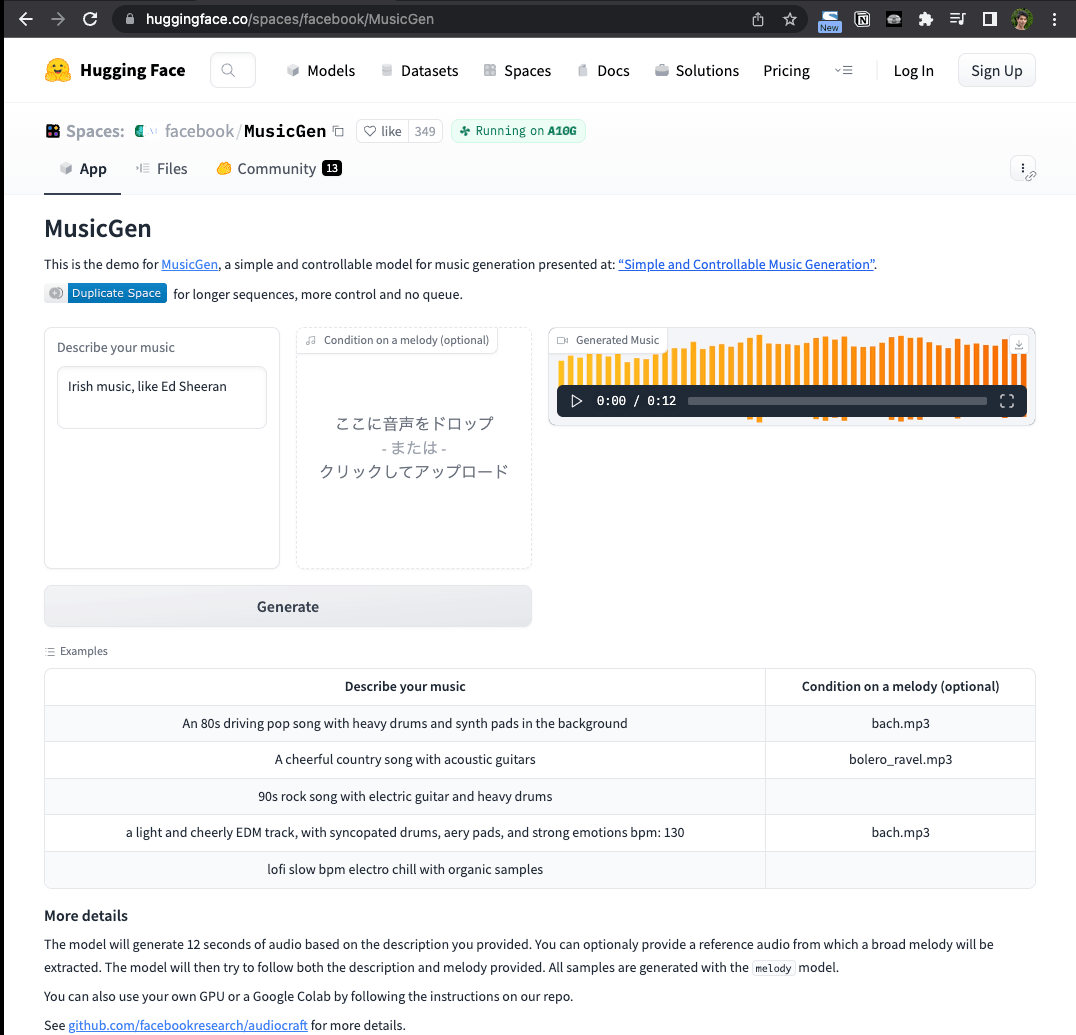The image size is (1076, 1035).
Task: Open the Docs nav item
Action: point(603,71)
